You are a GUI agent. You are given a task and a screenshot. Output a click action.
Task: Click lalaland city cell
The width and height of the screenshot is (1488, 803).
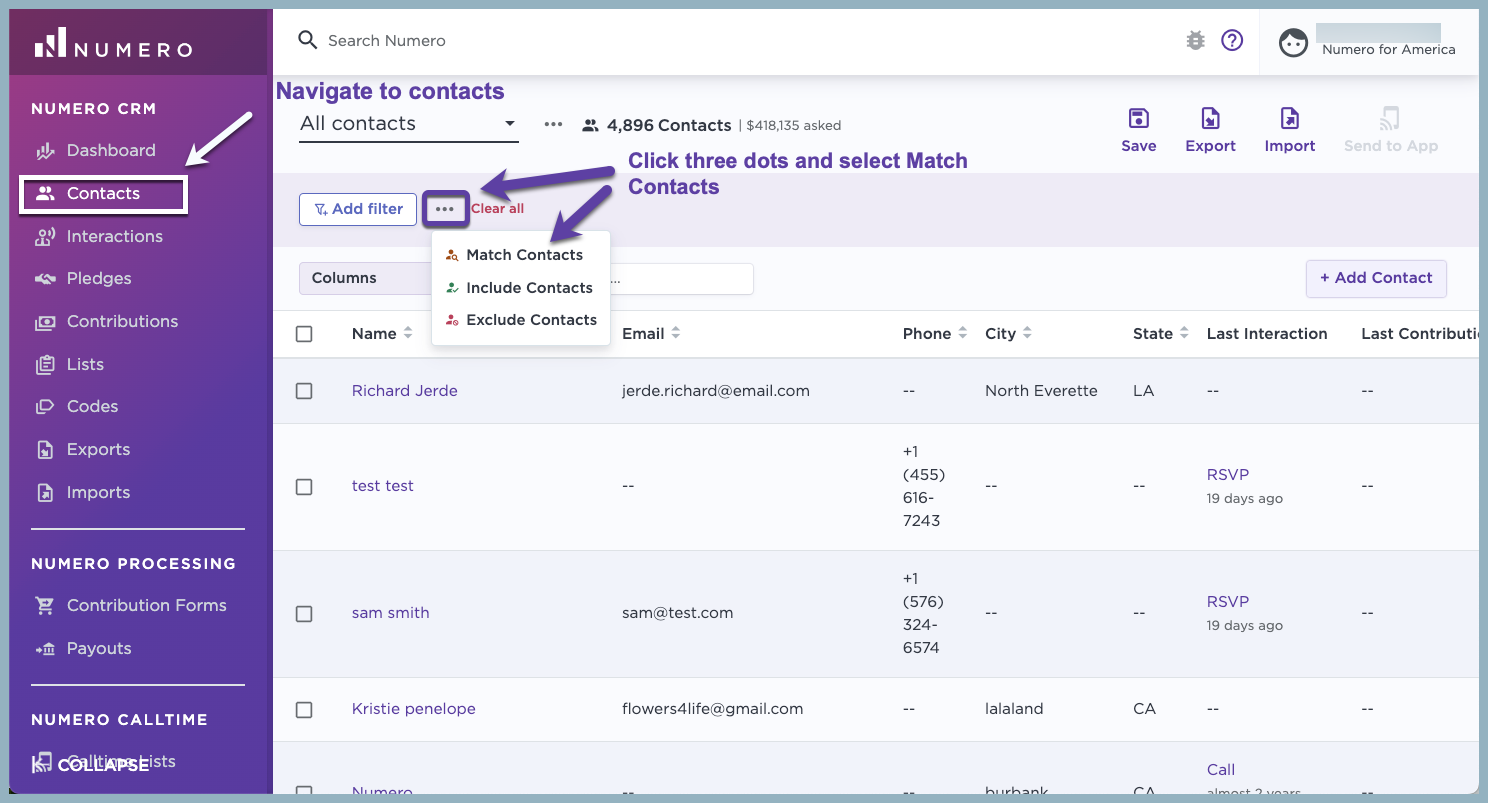[1014, 709]
